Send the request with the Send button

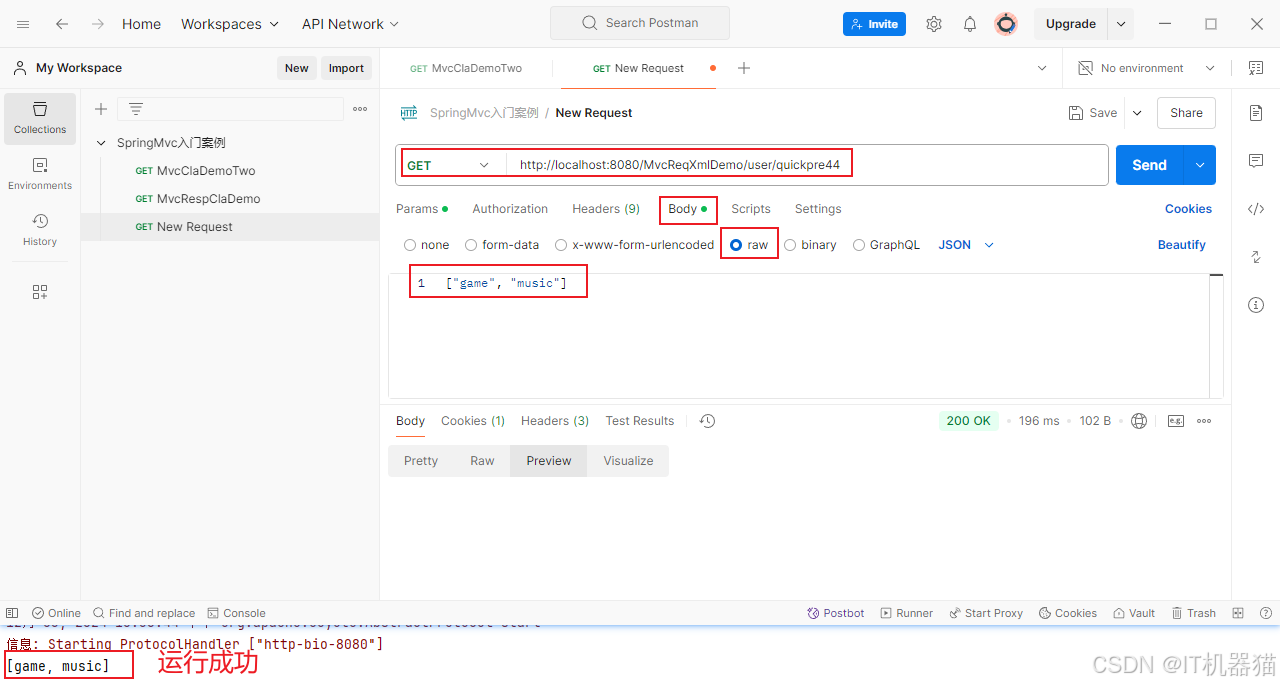(1150, 165)
